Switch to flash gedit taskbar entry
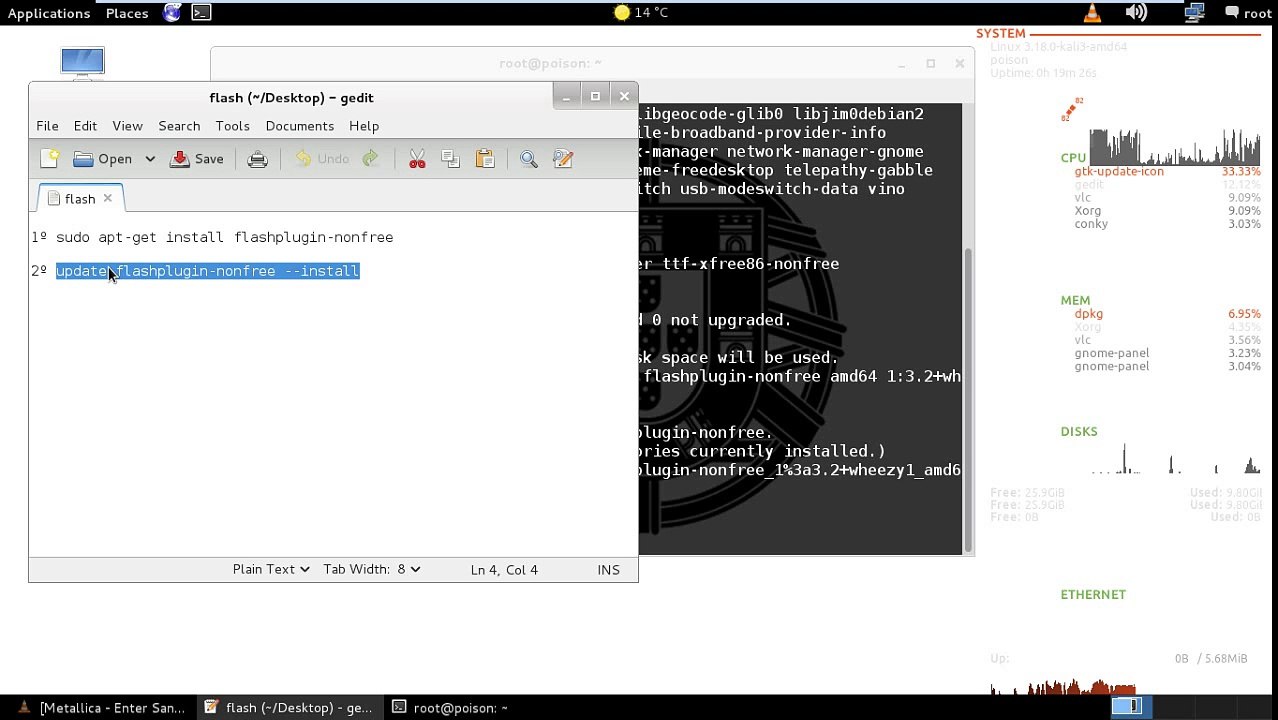Image resolution: width=1278 pixels, height=720 pixels. [288, 708]
